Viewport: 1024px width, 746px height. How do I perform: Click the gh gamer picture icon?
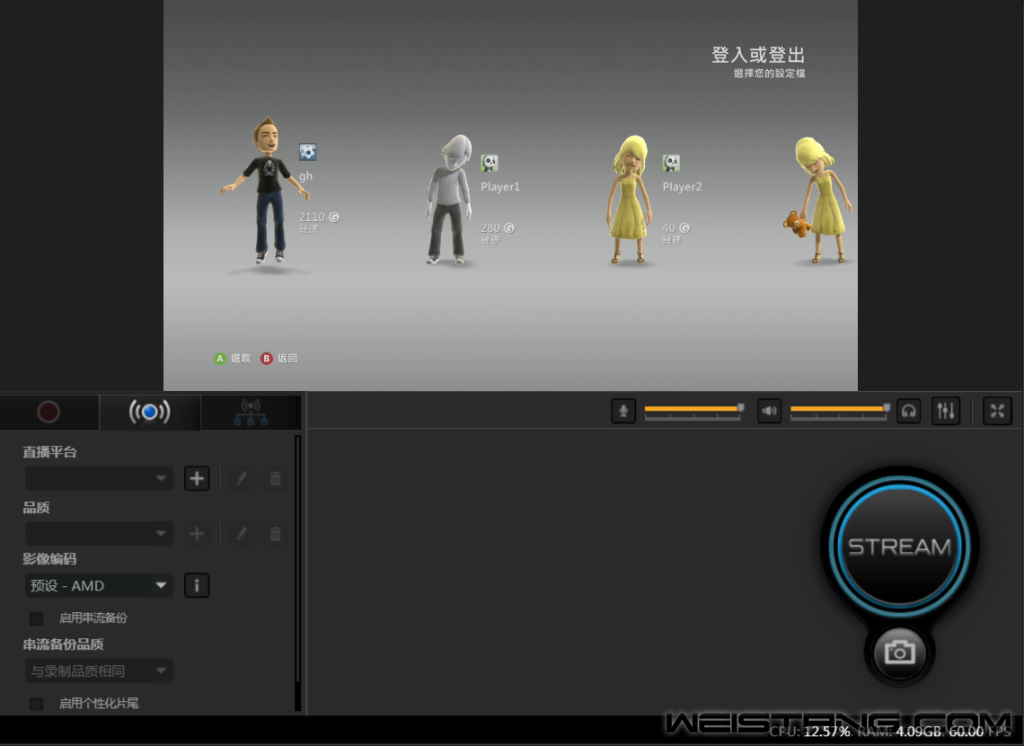pos(308,152)
